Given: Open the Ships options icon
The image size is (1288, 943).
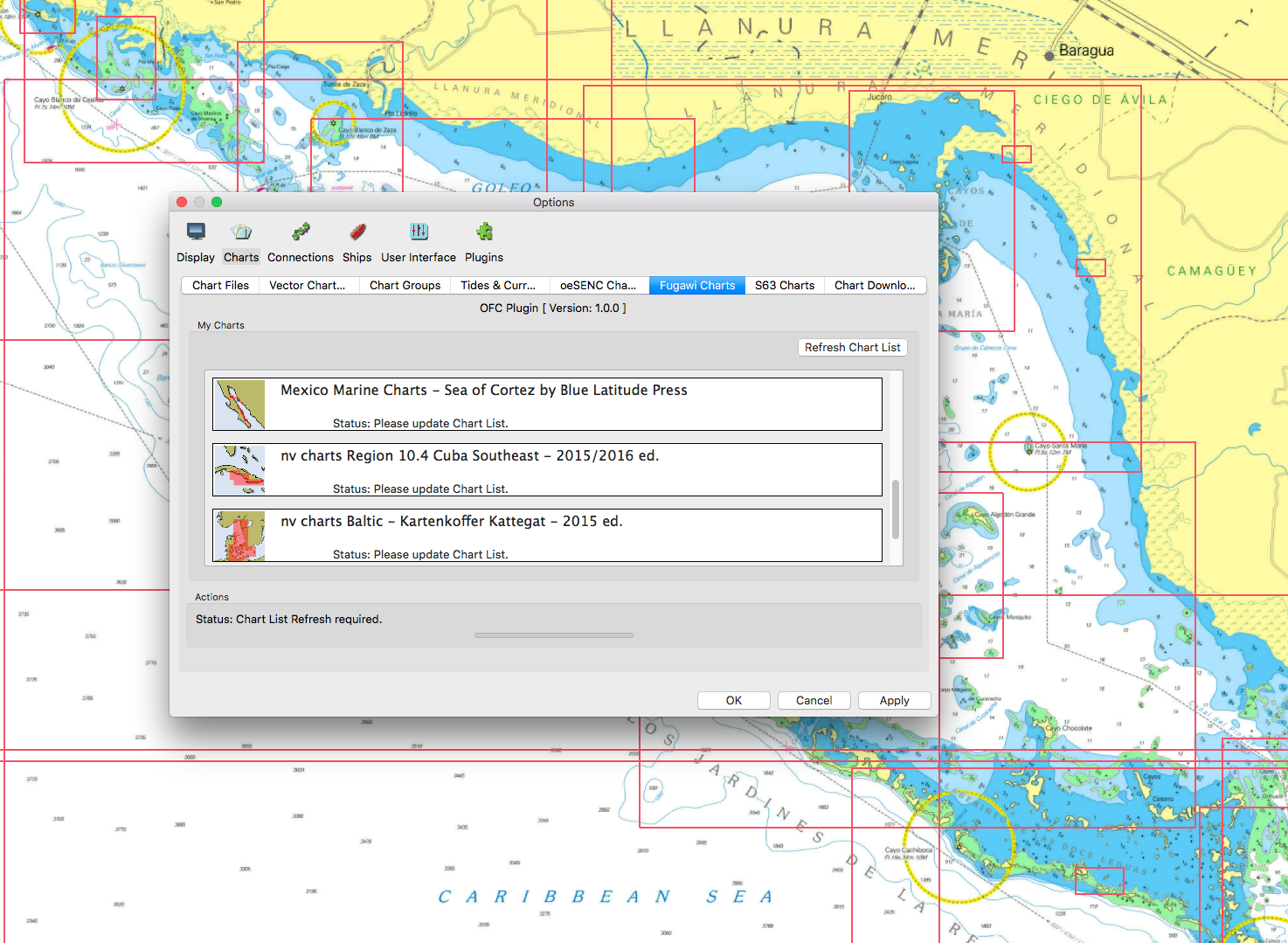Looking at the screenshot, I should [x=357, y=232].
